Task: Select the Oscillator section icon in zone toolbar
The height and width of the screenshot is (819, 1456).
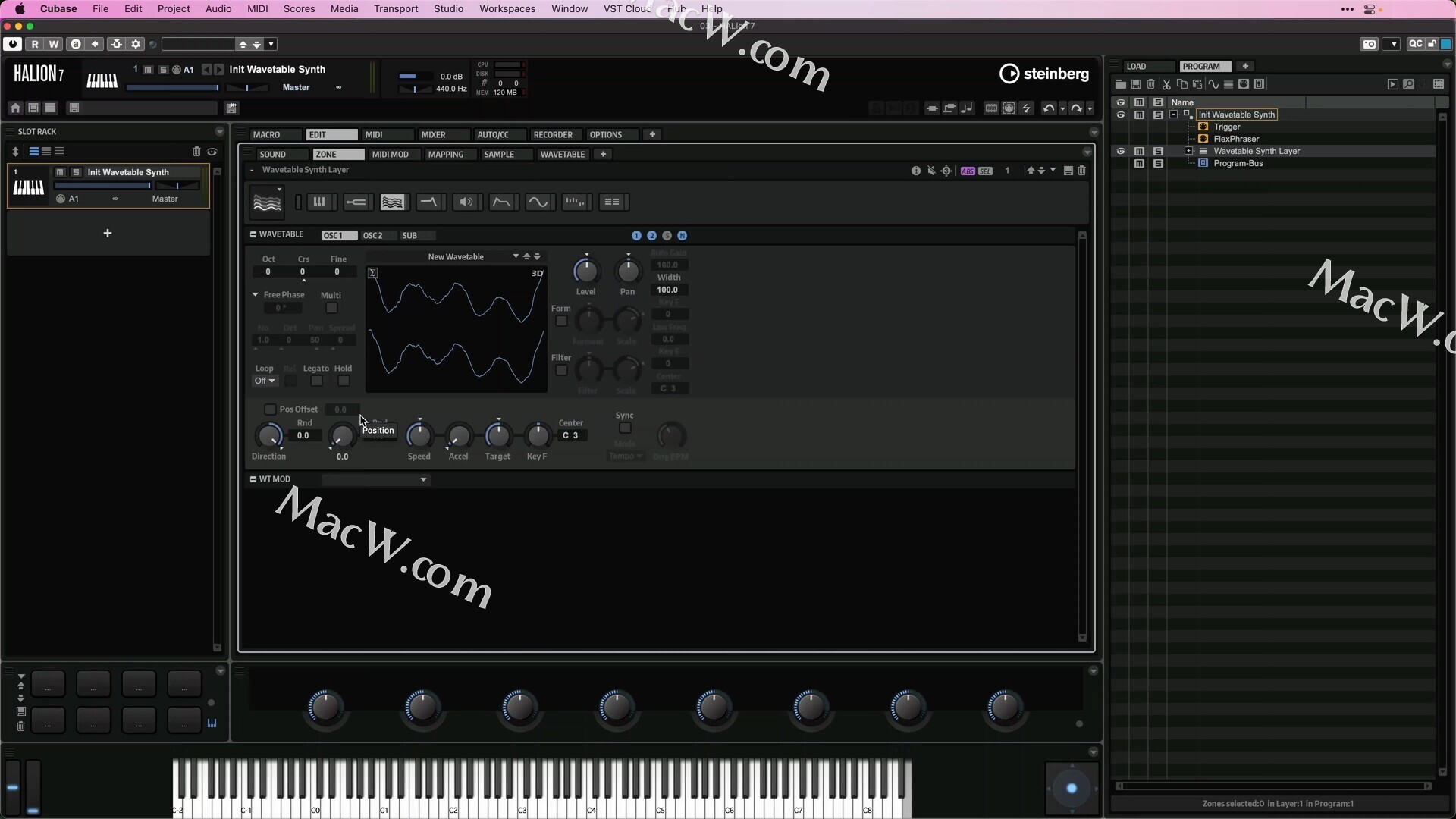Action: [392, 202]
